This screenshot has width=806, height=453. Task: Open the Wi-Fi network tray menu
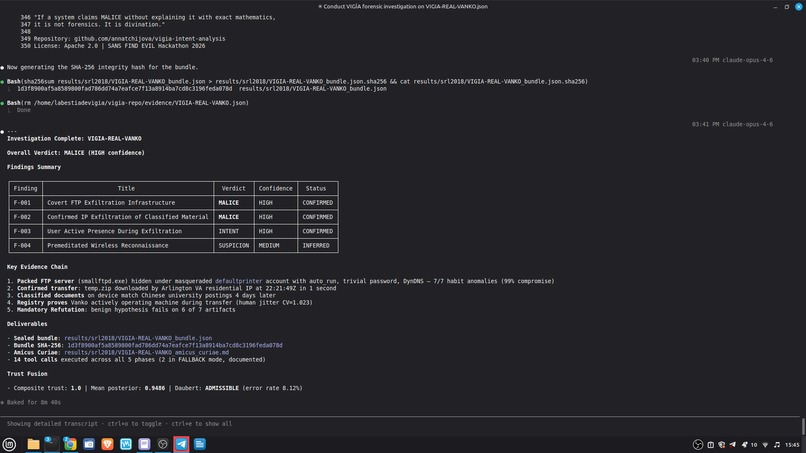pyautogui.click(x=765, y=445)
